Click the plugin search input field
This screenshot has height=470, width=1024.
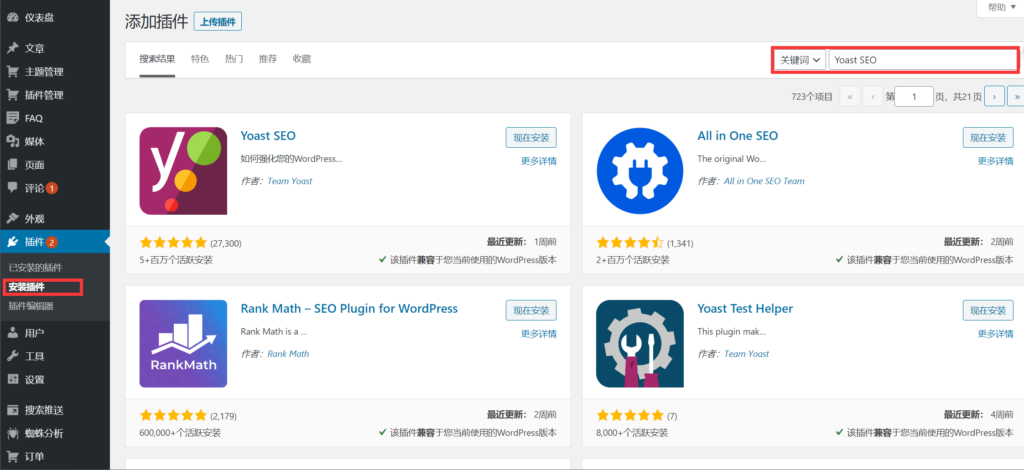coord(922,60)
